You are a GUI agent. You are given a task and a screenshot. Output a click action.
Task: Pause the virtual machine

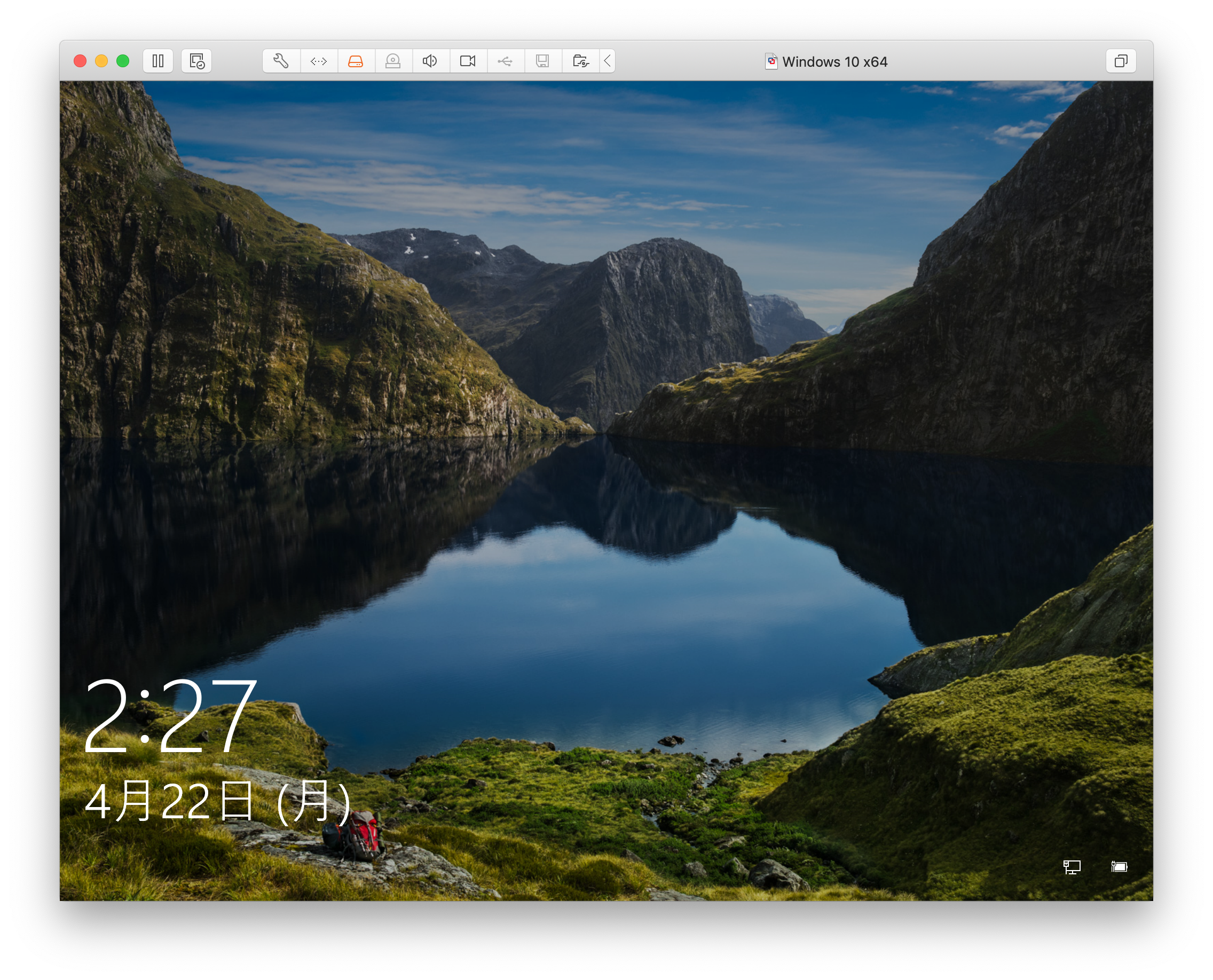coord(158,61)
